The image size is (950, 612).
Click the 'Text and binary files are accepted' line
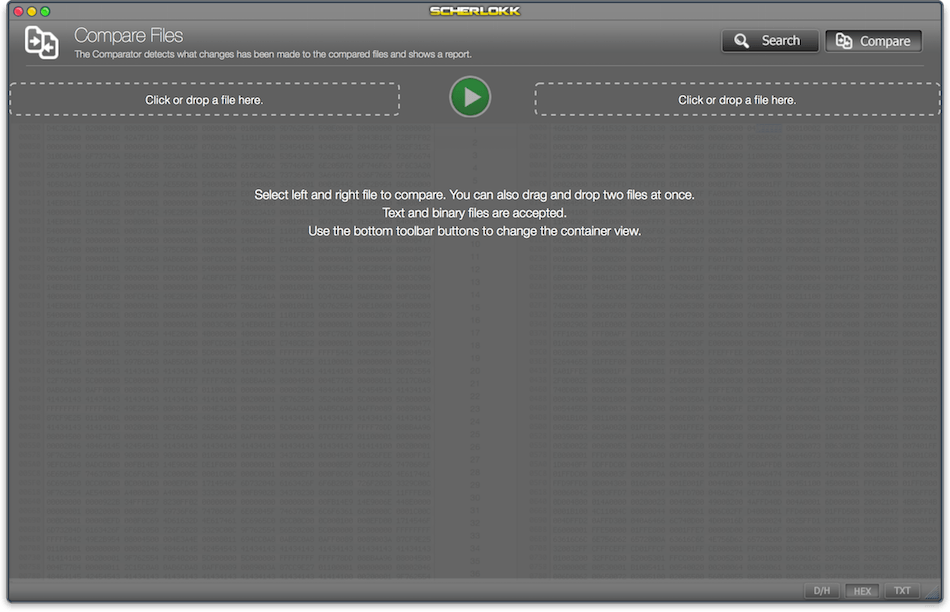pyautogui.click(x=474, y=213)
